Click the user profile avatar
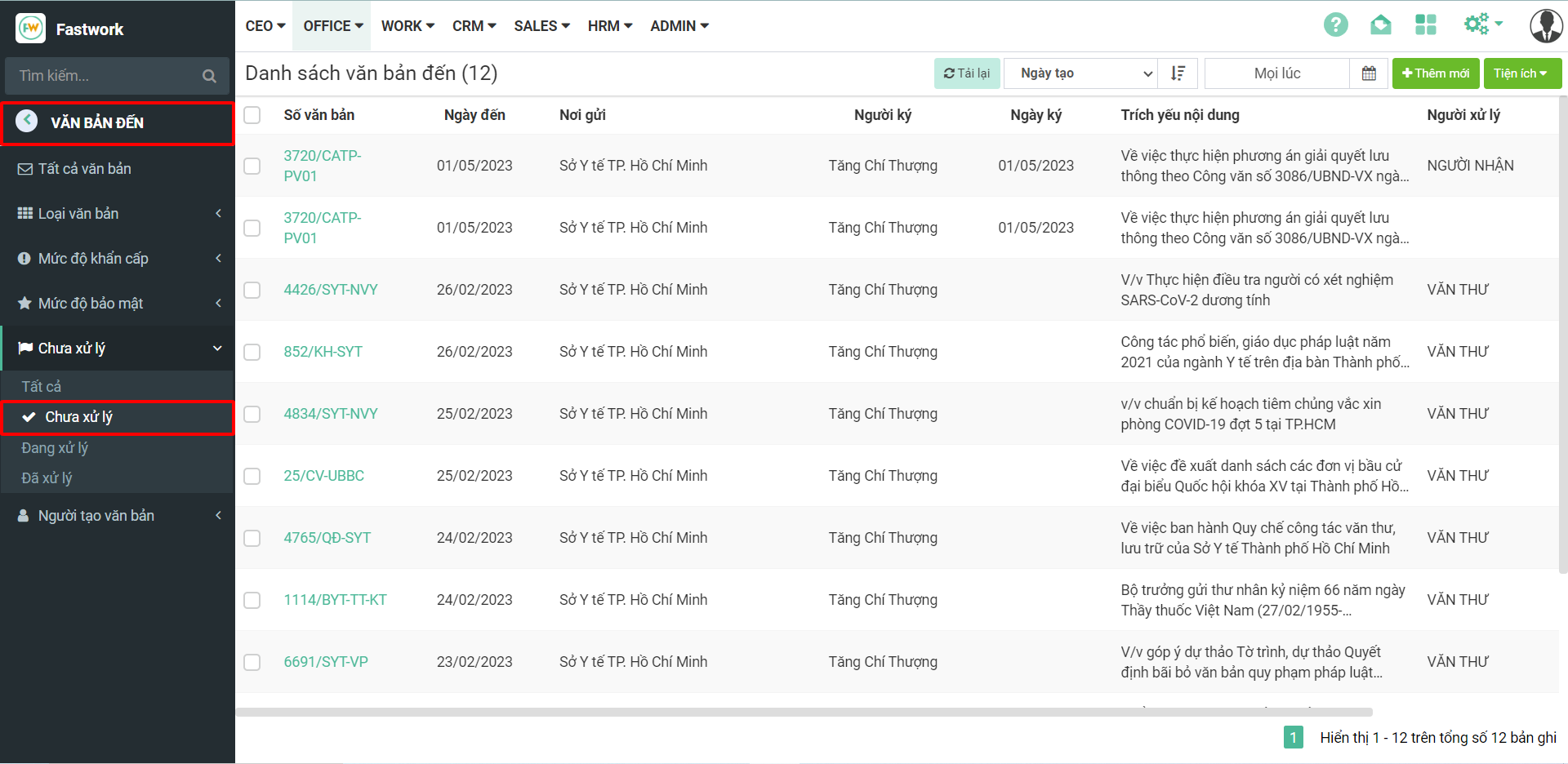Viewport: 1568px width, 764px height. pos(1545,26)
